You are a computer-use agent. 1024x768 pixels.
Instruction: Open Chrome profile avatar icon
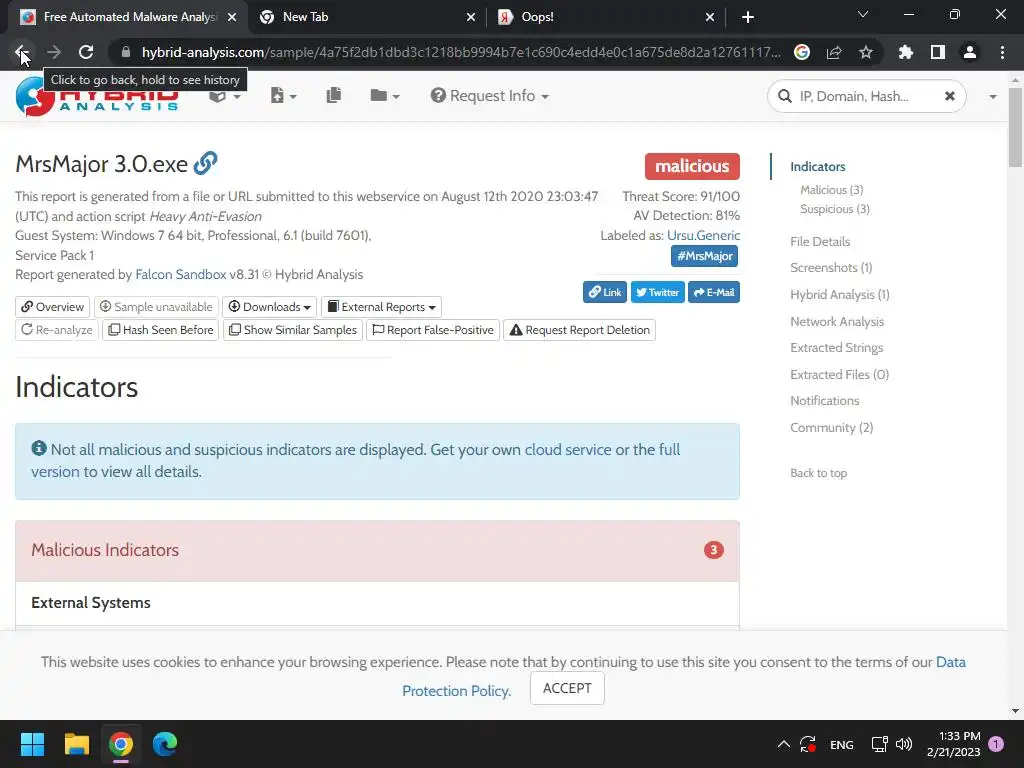click(x=970, y=52)
